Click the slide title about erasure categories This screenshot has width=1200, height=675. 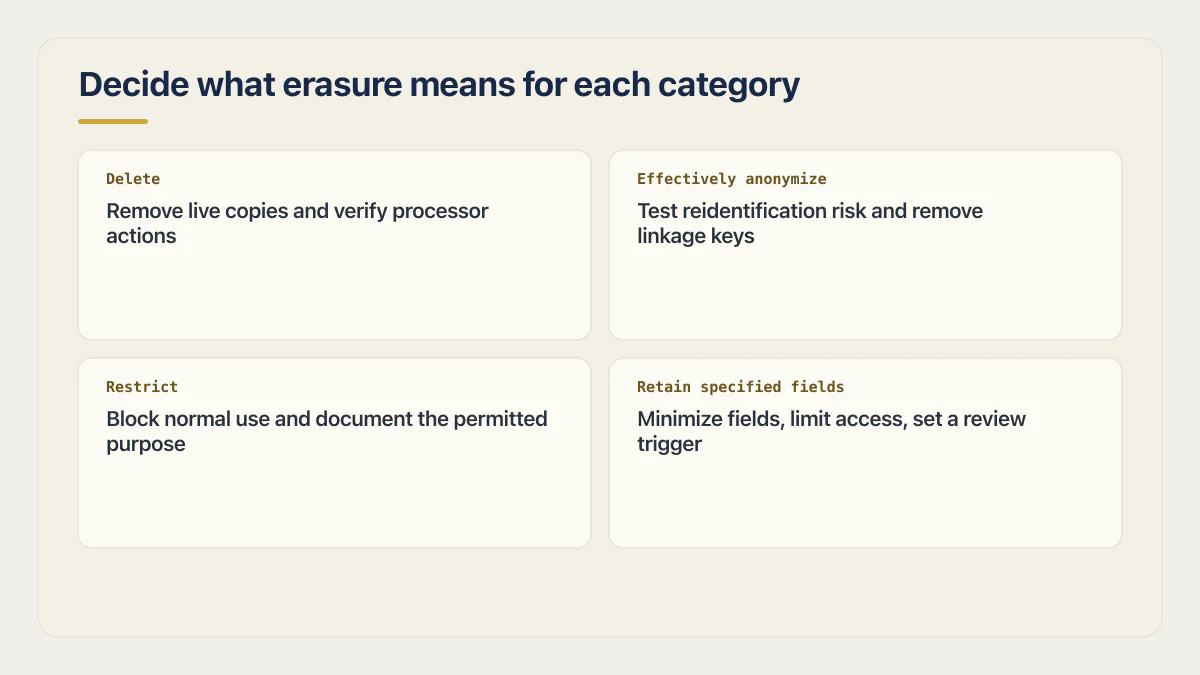click(439, 85)
